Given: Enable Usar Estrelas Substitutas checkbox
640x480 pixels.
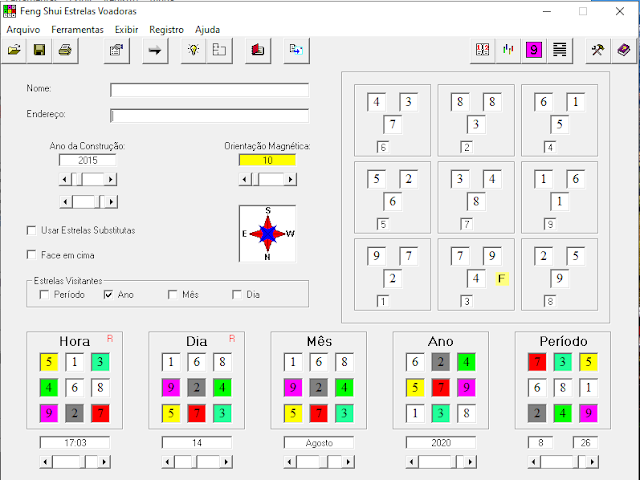Looking at the screenshot, I should tap(31, 230).
